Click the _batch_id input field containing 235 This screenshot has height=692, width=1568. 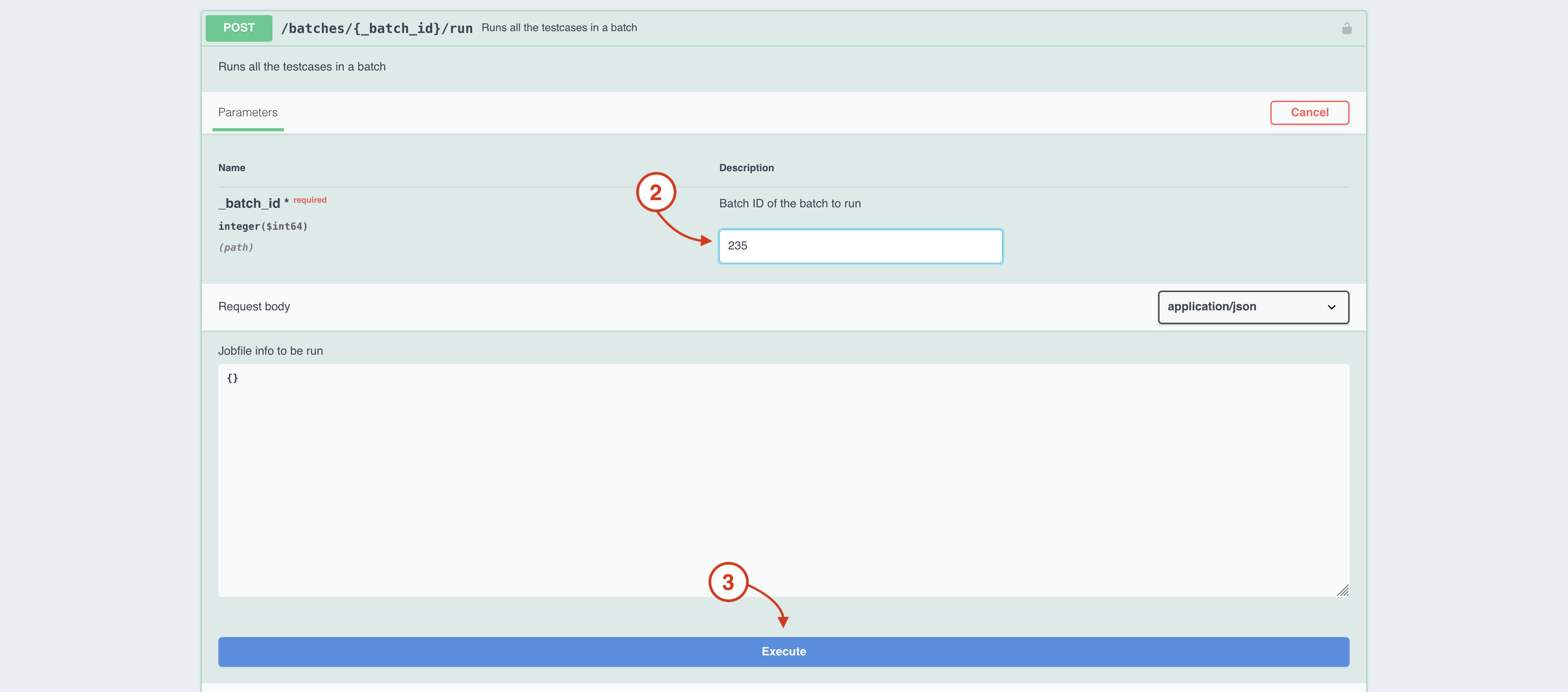point(860,246)
